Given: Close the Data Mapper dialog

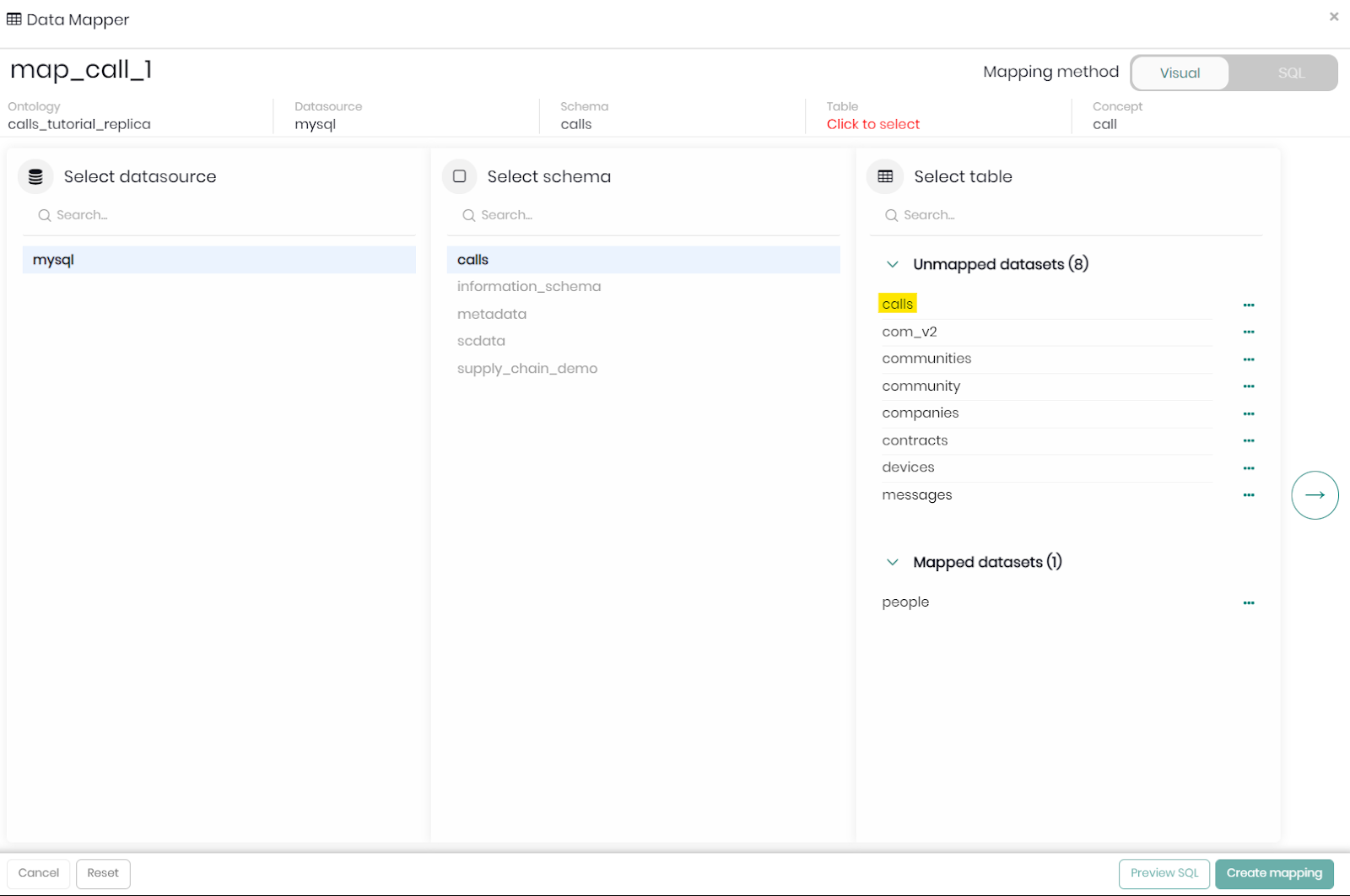Looking at the screenshot, I should [1334, 17].
